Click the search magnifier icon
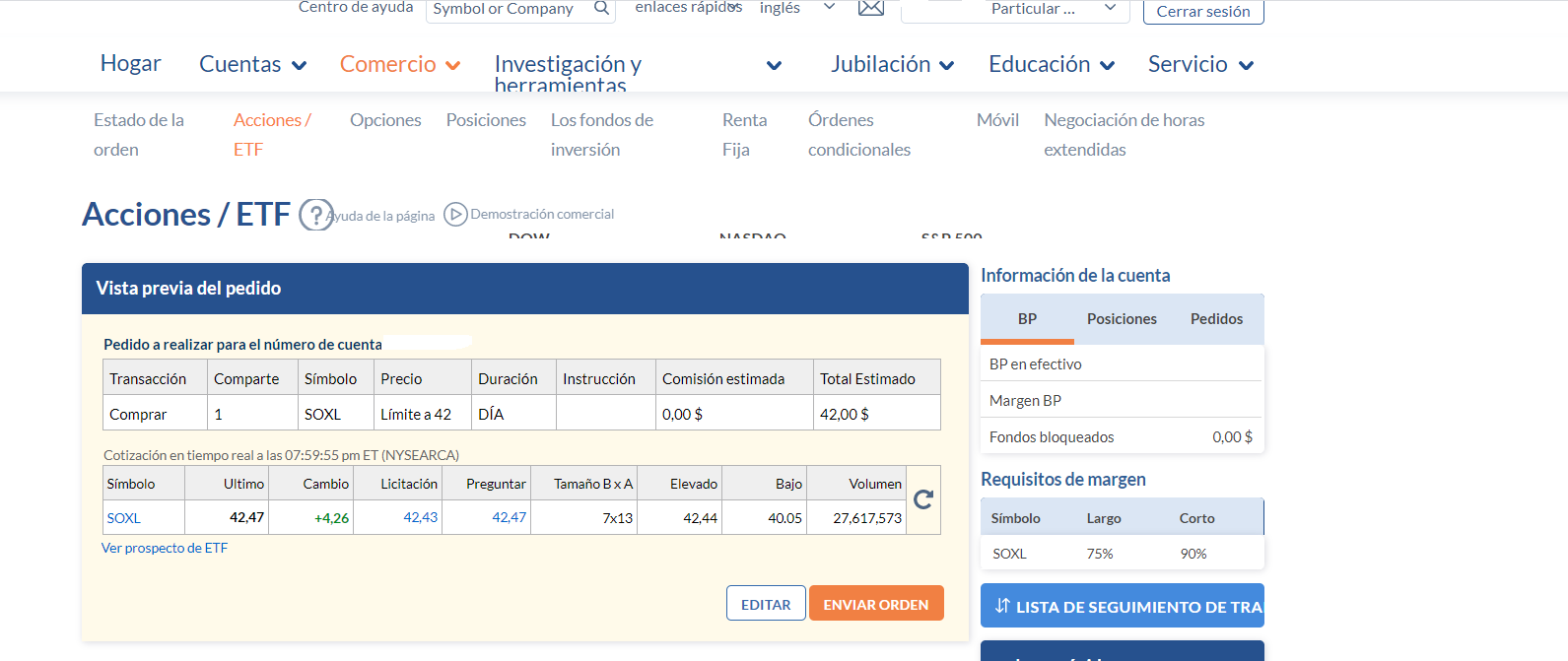1568x661 pixels. 601,8
